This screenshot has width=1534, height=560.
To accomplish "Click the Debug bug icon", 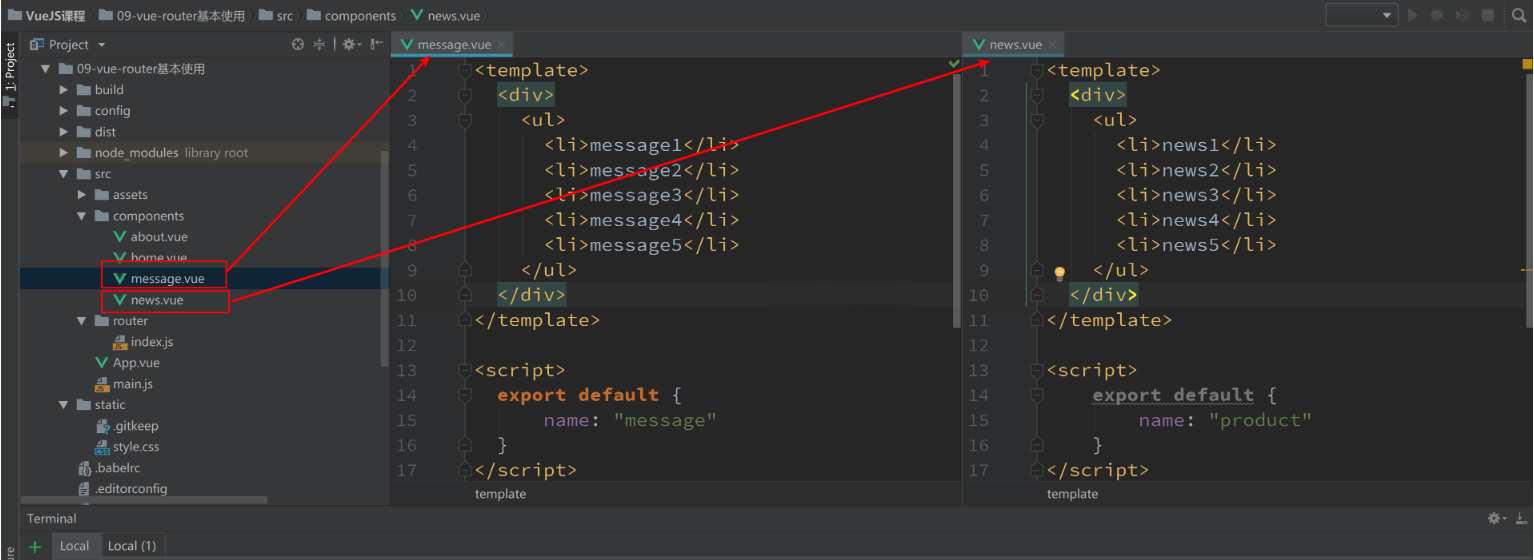I will [x=1437, y=15].
